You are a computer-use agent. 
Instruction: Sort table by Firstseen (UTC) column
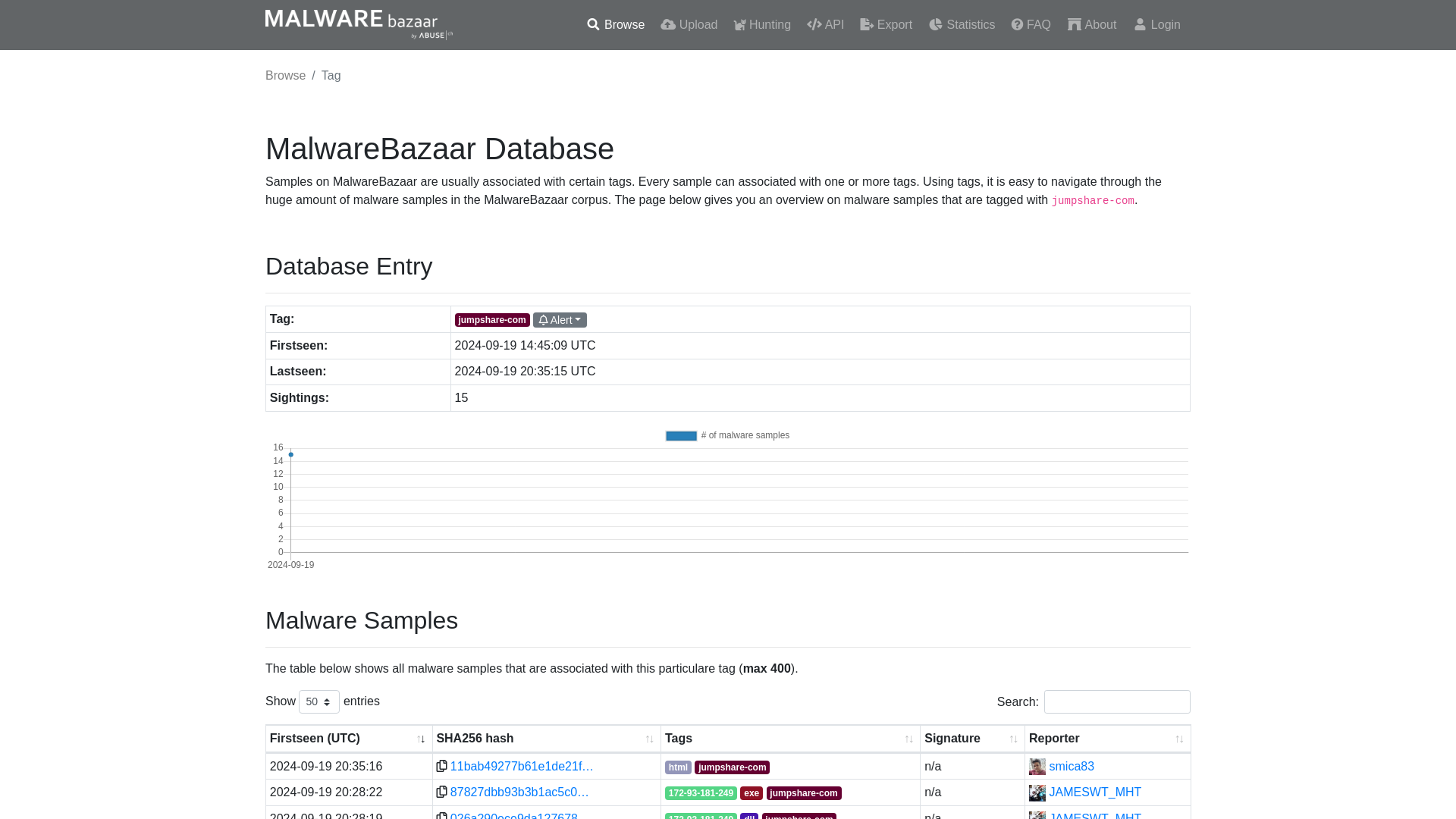349,739
